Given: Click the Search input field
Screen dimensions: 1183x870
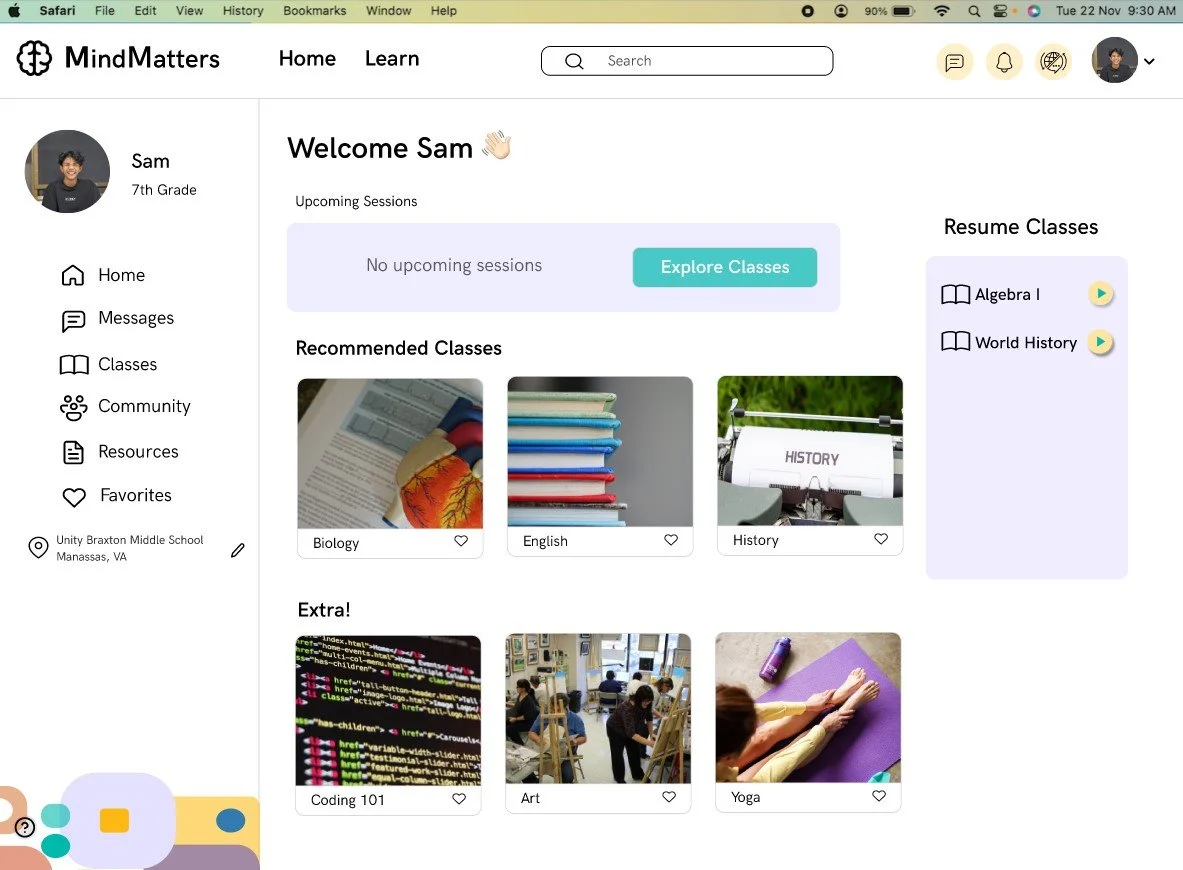Looking at the screenshot, I should tap(687, 61).
